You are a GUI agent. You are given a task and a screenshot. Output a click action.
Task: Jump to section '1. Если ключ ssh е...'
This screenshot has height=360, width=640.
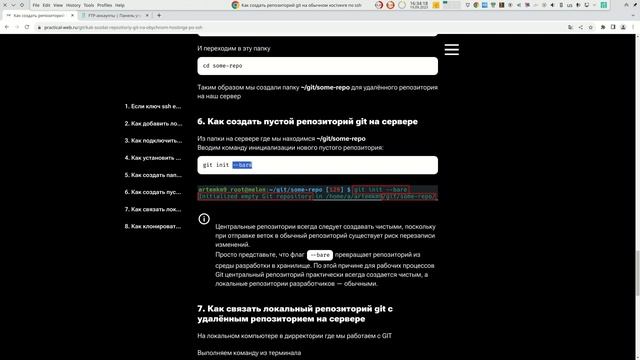(153, 106)
